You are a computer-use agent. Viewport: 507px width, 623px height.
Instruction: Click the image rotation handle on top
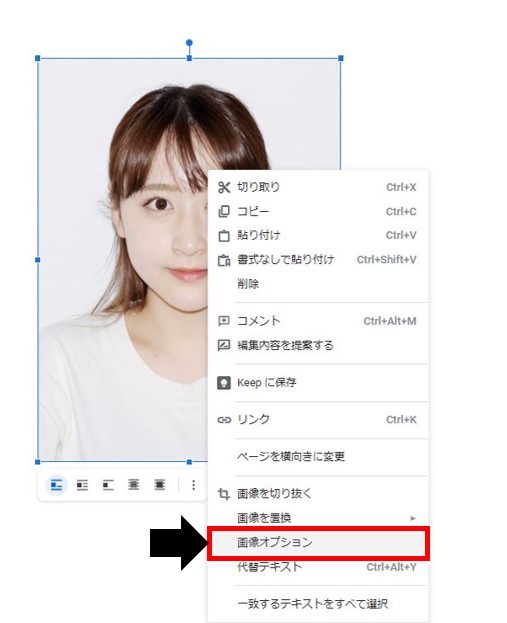[190, 43]
